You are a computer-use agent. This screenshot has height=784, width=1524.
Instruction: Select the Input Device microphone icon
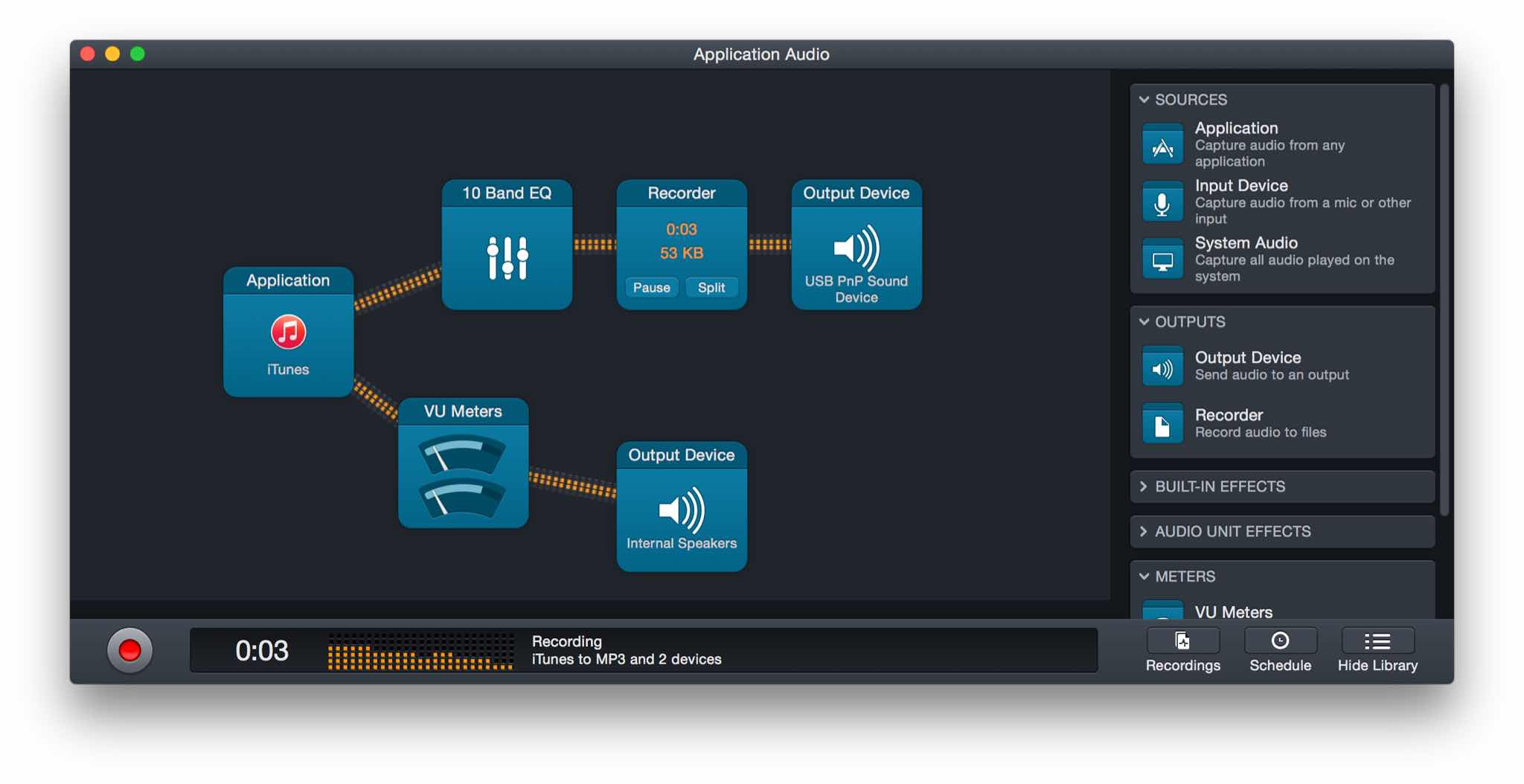pyautogui.click(x=1163, y=202)
